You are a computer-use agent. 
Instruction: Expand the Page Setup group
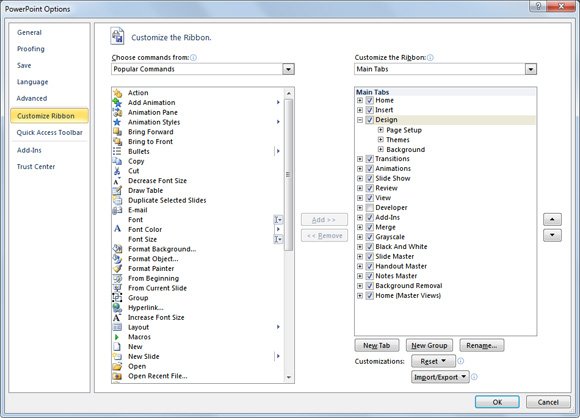(380, 130)
